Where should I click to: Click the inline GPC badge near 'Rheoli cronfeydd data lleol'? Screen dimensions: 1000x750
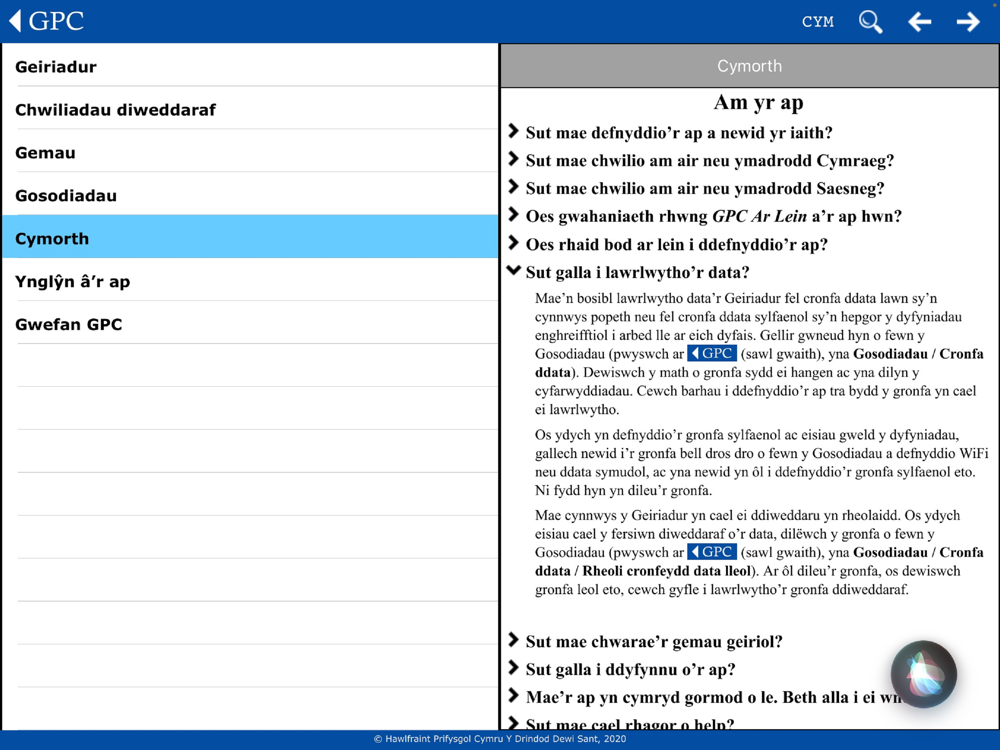tap(712, 552)
